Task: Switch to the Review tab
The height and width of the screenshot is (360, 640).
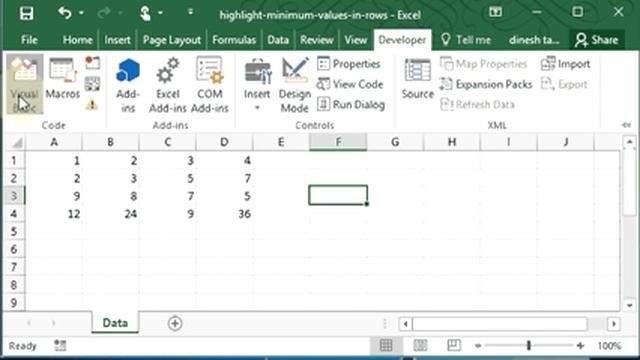Action: click(317, 40)
